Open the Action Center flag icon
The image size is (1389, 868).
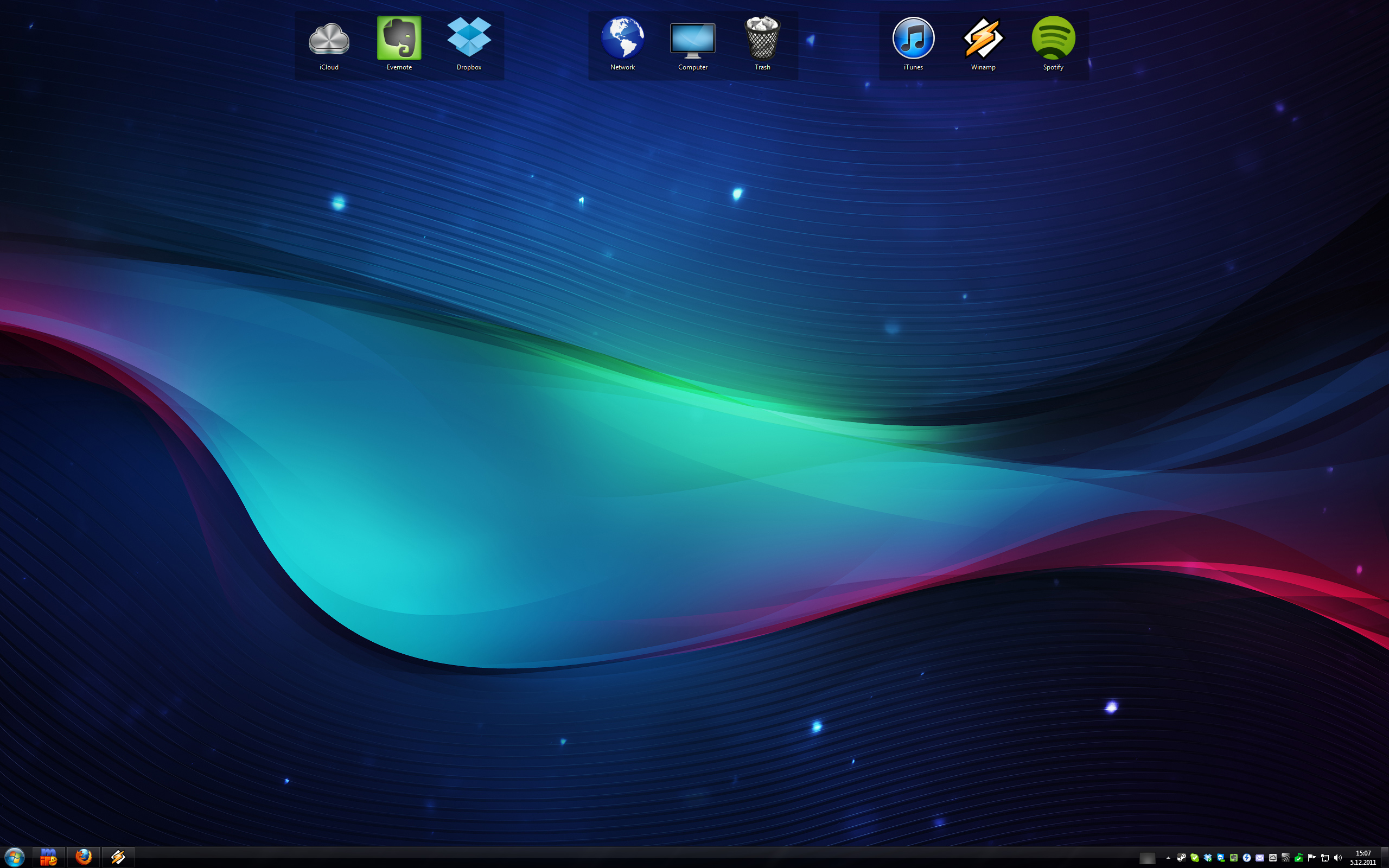click(x=1311, y=858)
